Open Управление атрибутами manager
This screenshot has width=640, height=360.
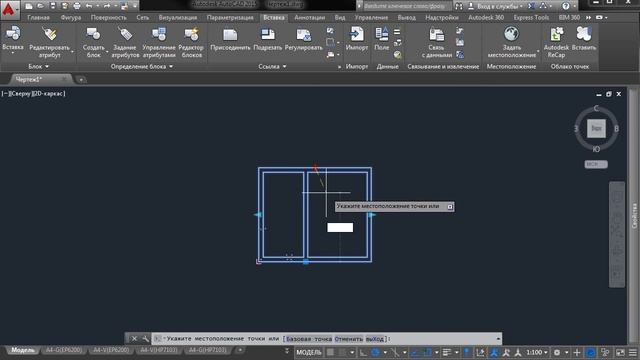159,42
